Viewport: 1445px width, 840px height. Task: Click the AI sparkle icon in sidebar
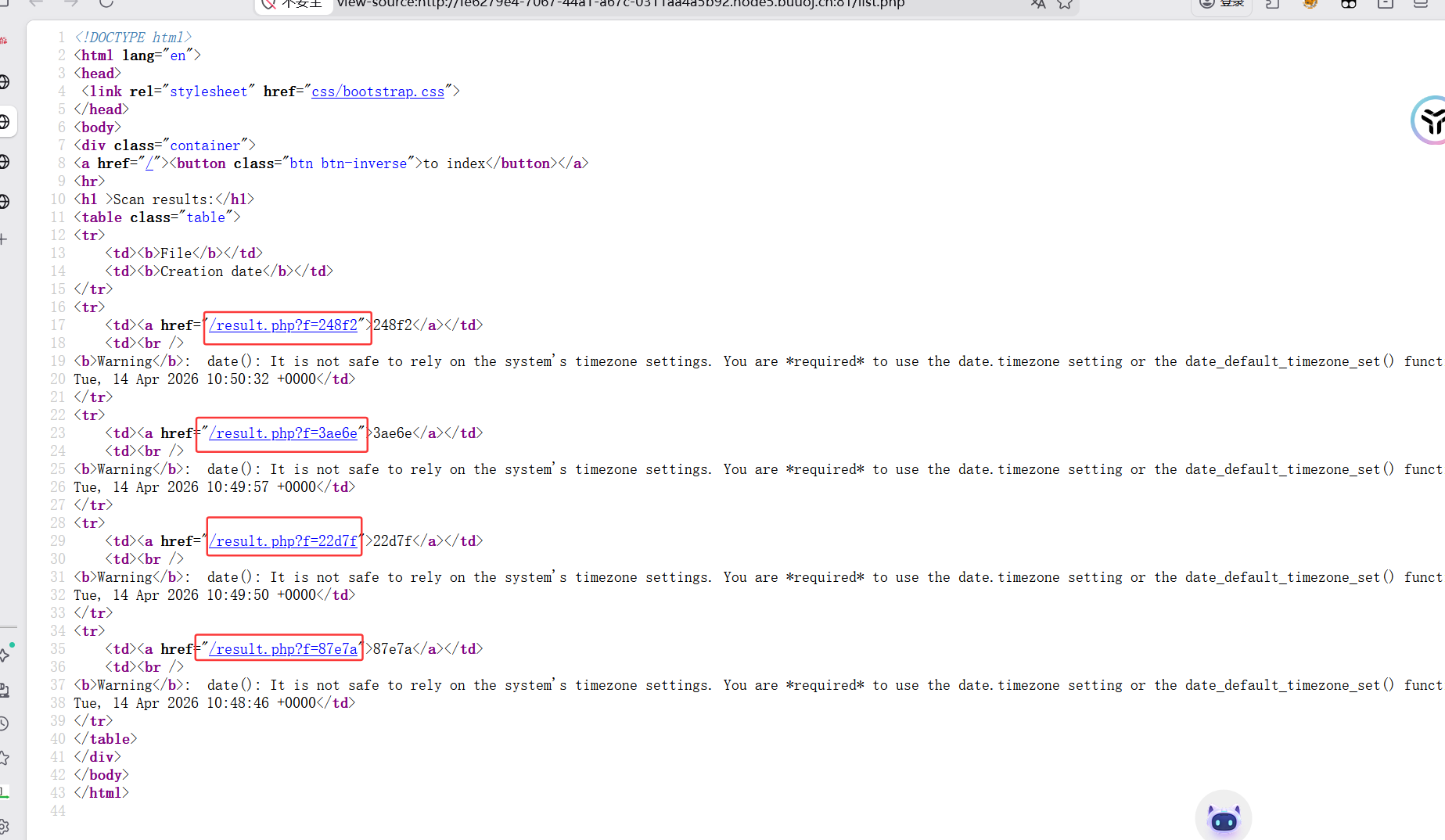coord(5,653)
